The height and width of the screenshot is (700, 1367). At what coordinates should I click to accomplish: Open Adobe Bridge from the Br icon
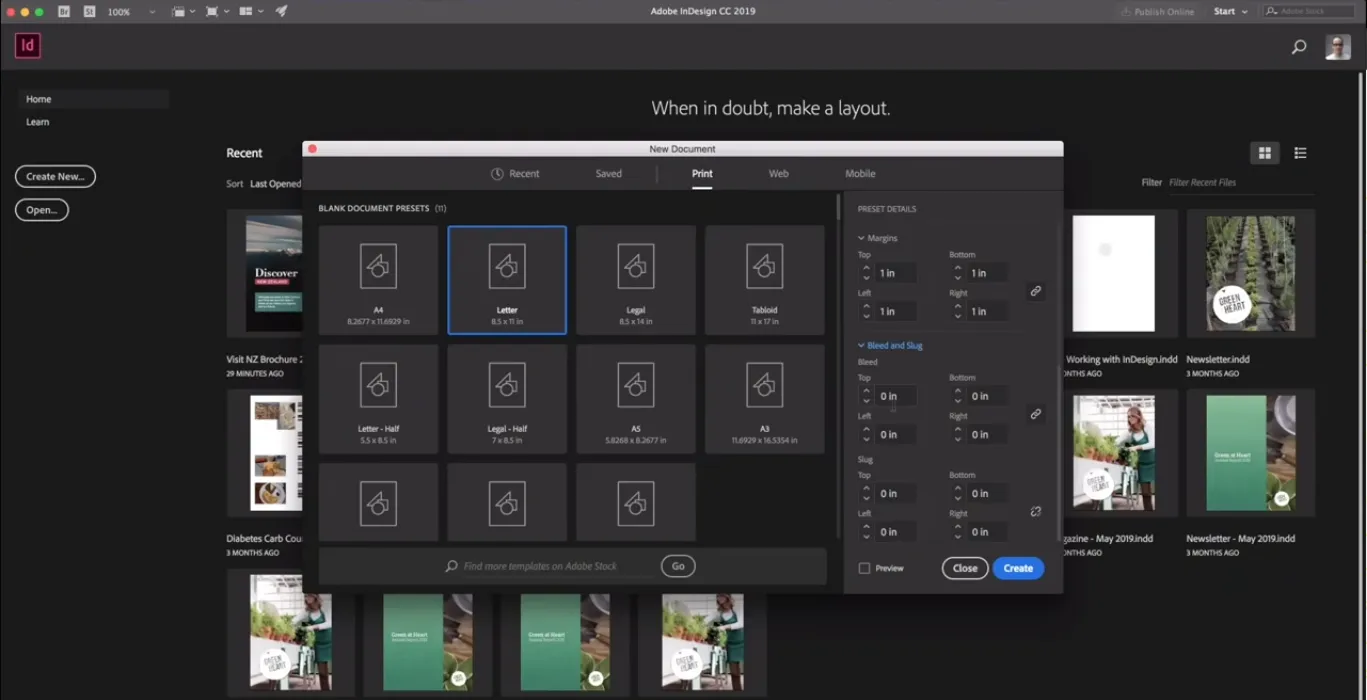(x=64, y=12)
